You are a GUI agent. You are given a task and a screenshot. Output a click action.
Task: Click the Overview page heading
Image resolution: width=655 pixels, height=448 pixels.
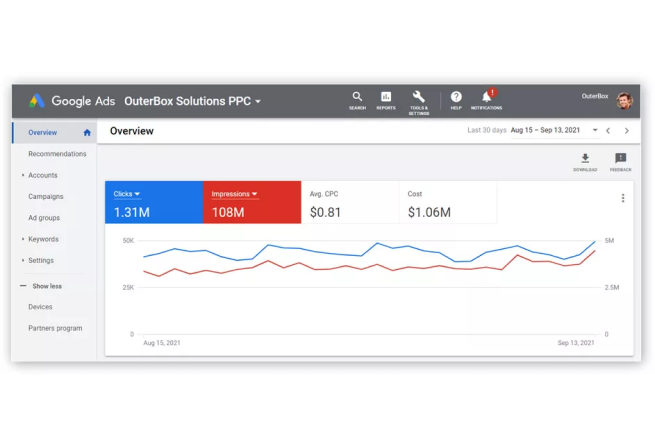tap(132, 131)
